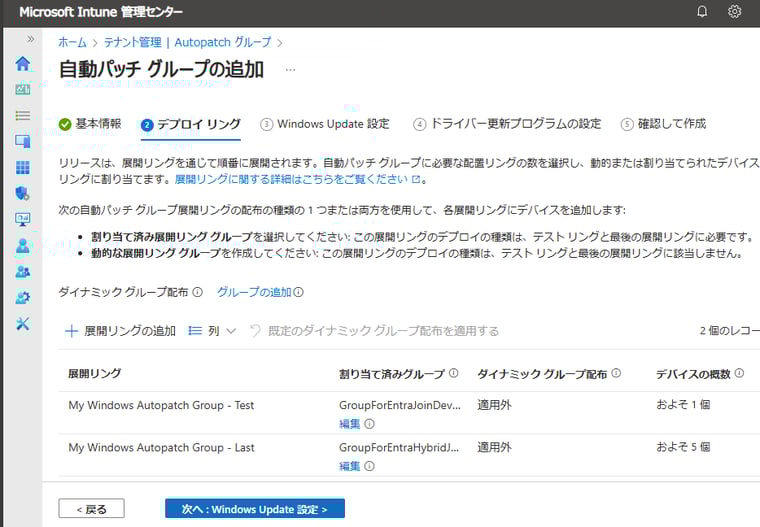This screenshot has height=527, width=760.
Task: Select デプロイ リング step tab
Action: (190, 125)
